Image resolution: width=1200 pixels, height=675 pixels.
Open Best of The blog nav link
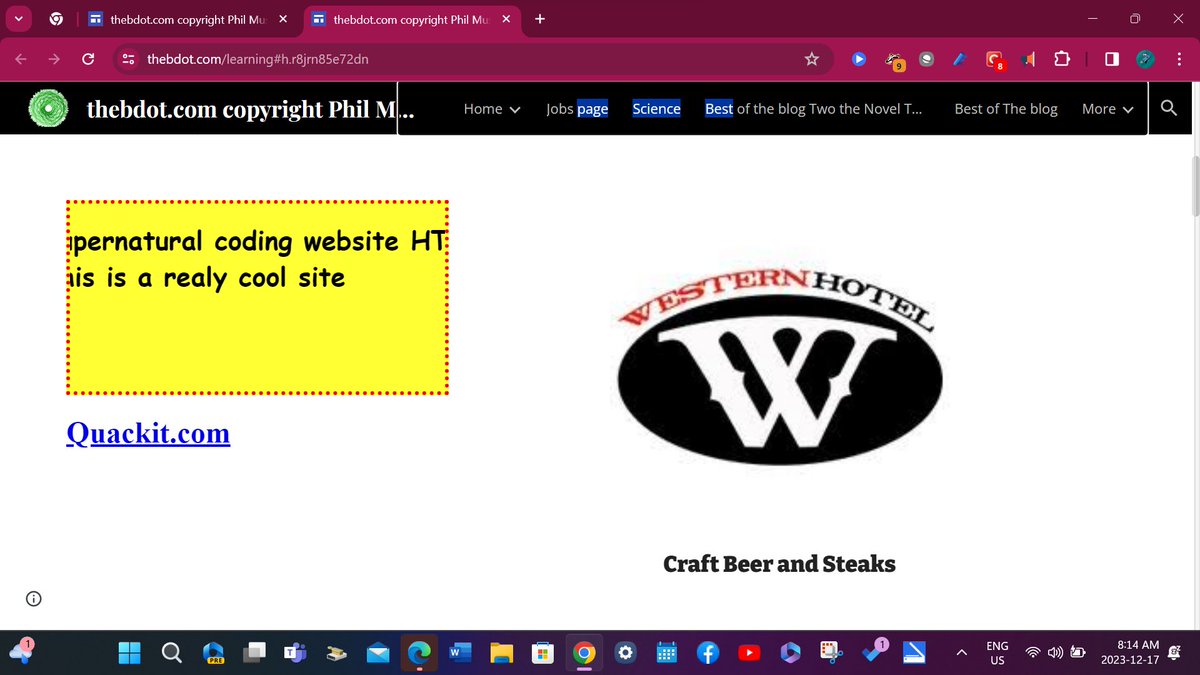(1006, 109)
